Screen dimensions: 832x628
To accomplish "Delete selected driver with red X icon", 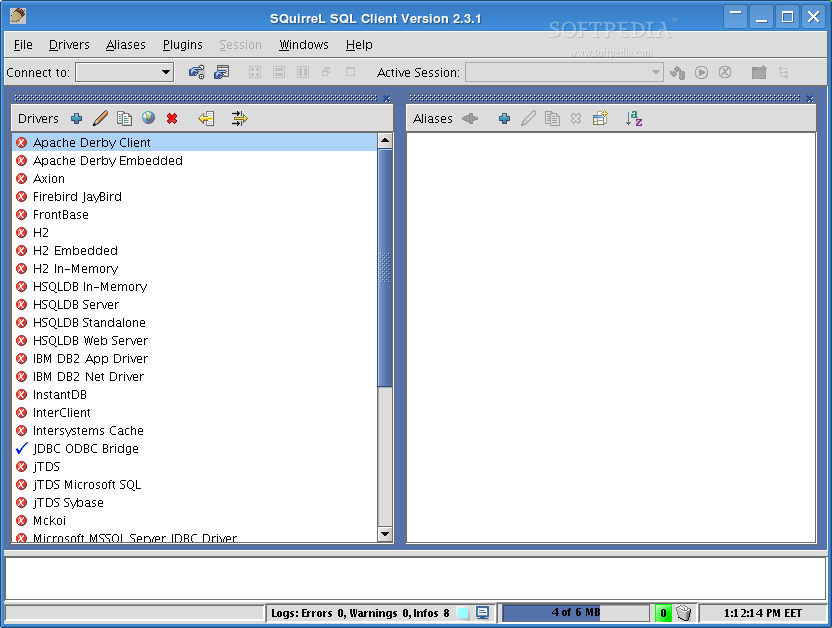I will pyautogui.click(x=172, y=118).
